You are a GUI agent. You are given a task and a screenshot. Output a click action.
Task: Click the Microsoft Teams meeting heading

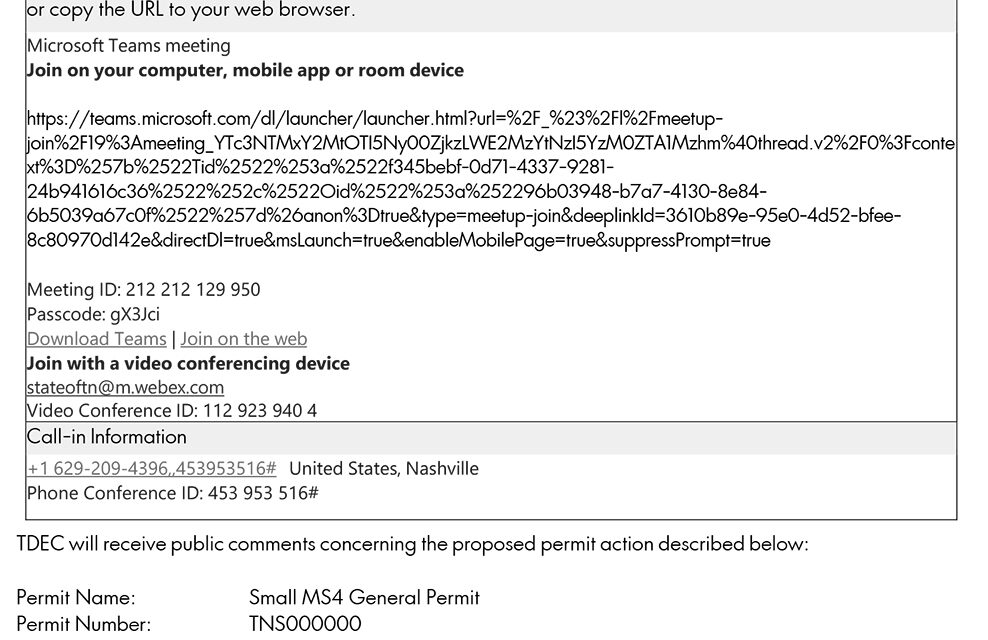[x=129, y=46]
